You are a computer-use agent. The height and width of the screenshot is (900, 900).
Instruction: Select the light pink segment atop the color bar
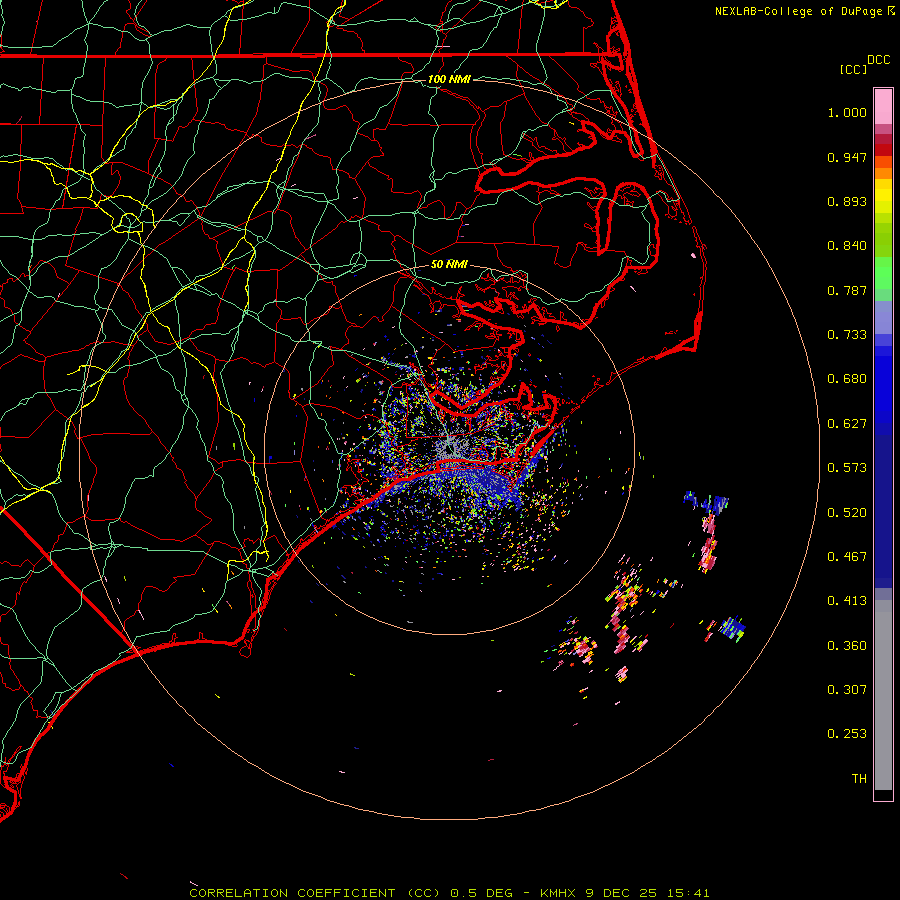(x=883, y=107)
